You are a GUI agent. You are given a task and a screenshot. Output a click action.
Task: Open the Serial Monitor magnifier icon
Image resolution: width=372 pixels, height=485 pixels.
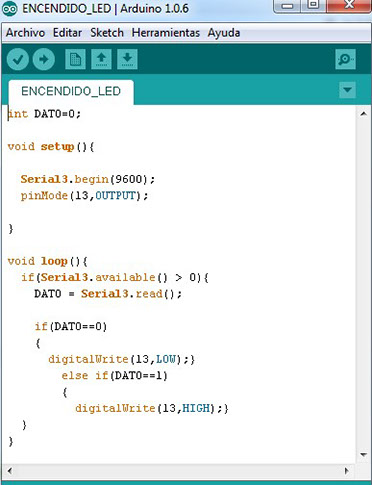coord(345,59)
